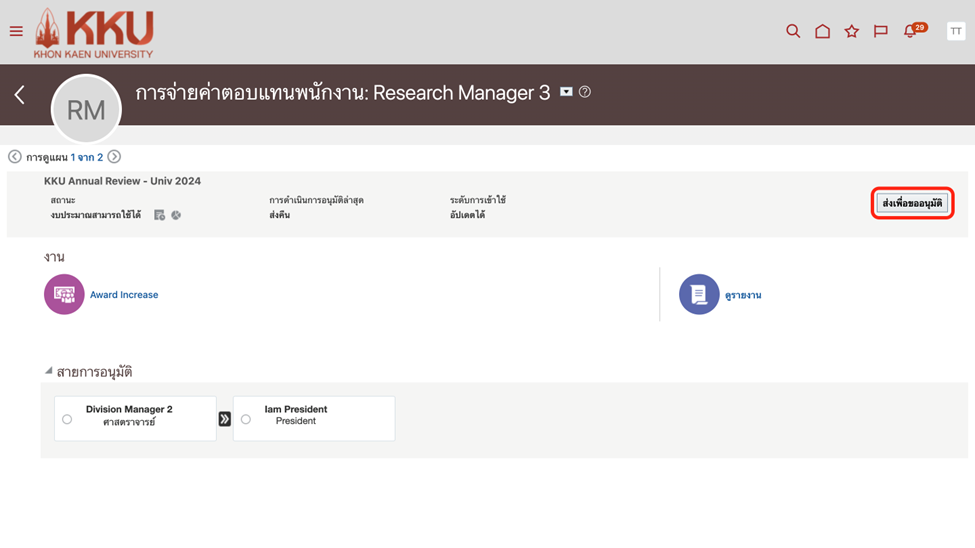Click the blue view reports icon
Screen dimensions: 975x548
pyautogui.click(x=699, y=295)
